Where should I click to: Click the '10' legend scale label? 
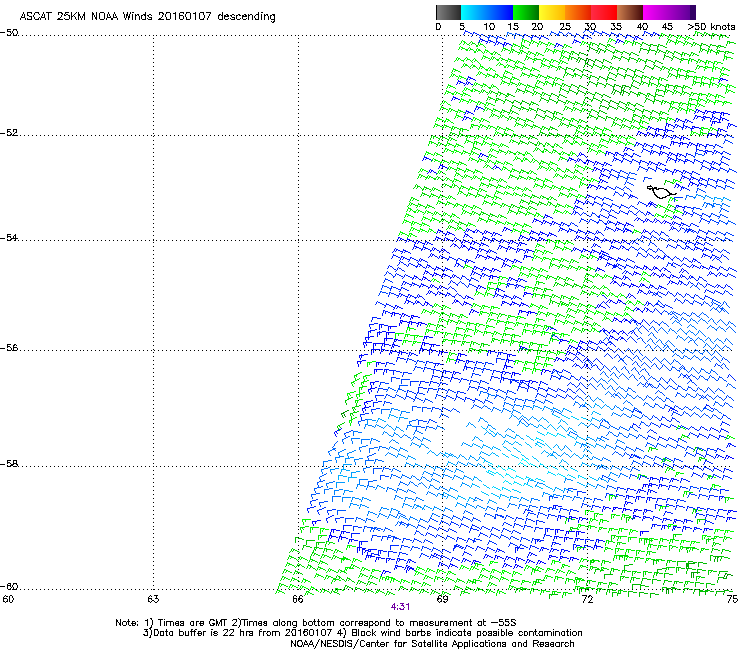coord(489,27)
